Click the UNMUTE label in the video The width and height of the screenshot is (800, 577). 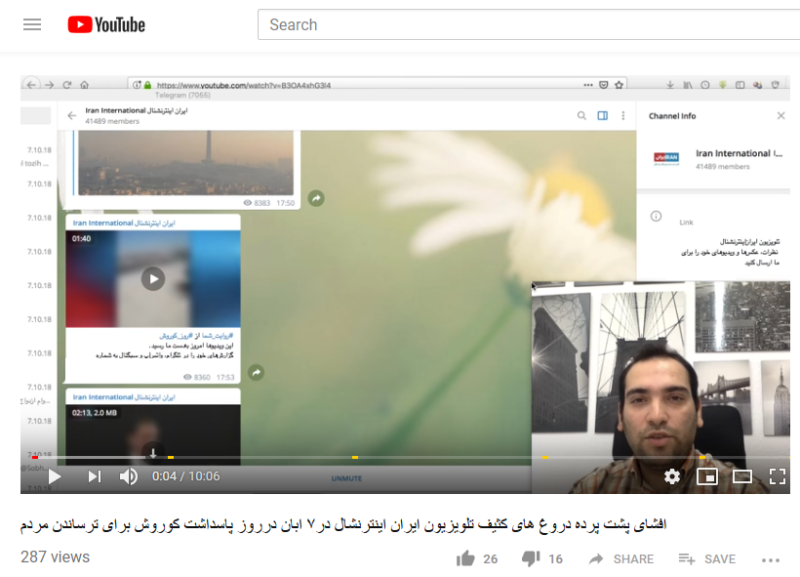(x=346, y=479)
